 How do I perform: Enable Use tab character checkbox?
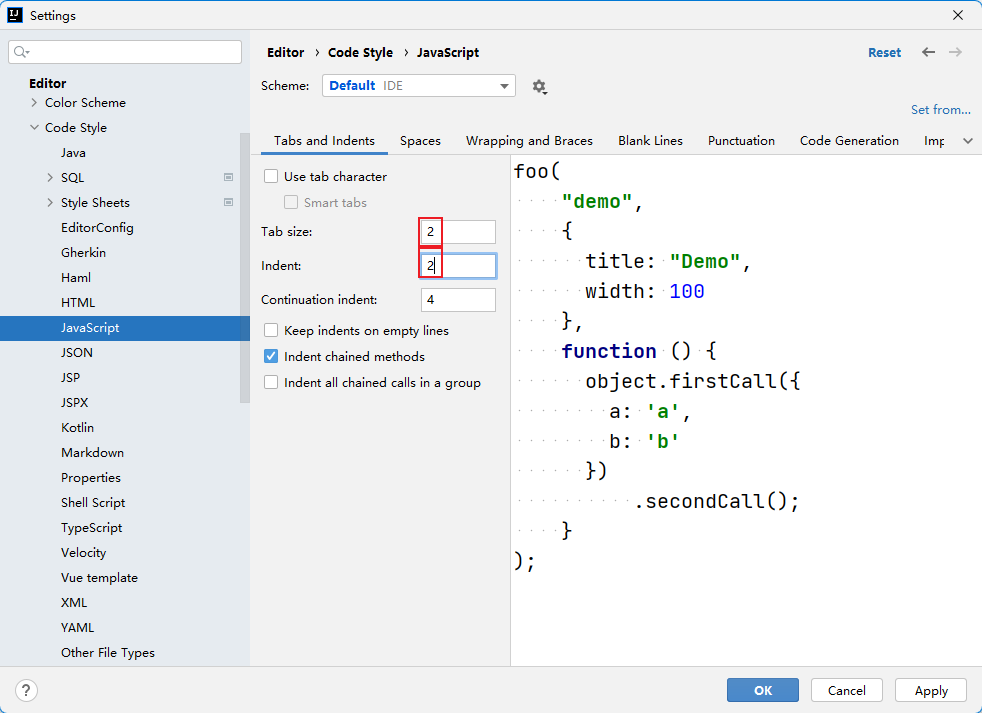[x=271, y=177]
